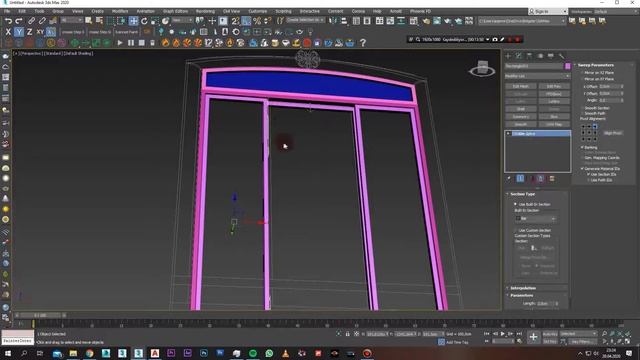
Task: Select the Select and Link tool
Action: click(x=31, y=20)
